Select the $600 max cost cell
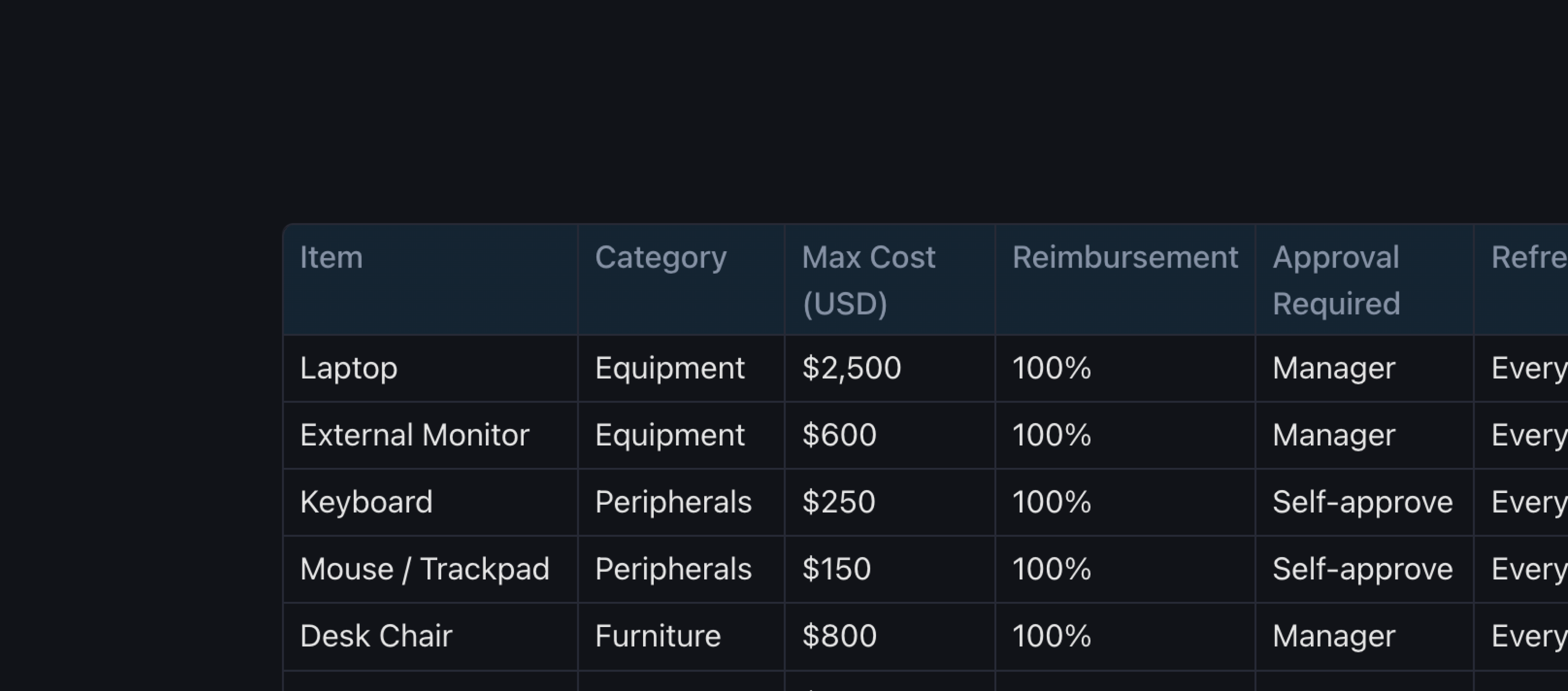The width and height of the screenshot is (1568, 691). 840,435
